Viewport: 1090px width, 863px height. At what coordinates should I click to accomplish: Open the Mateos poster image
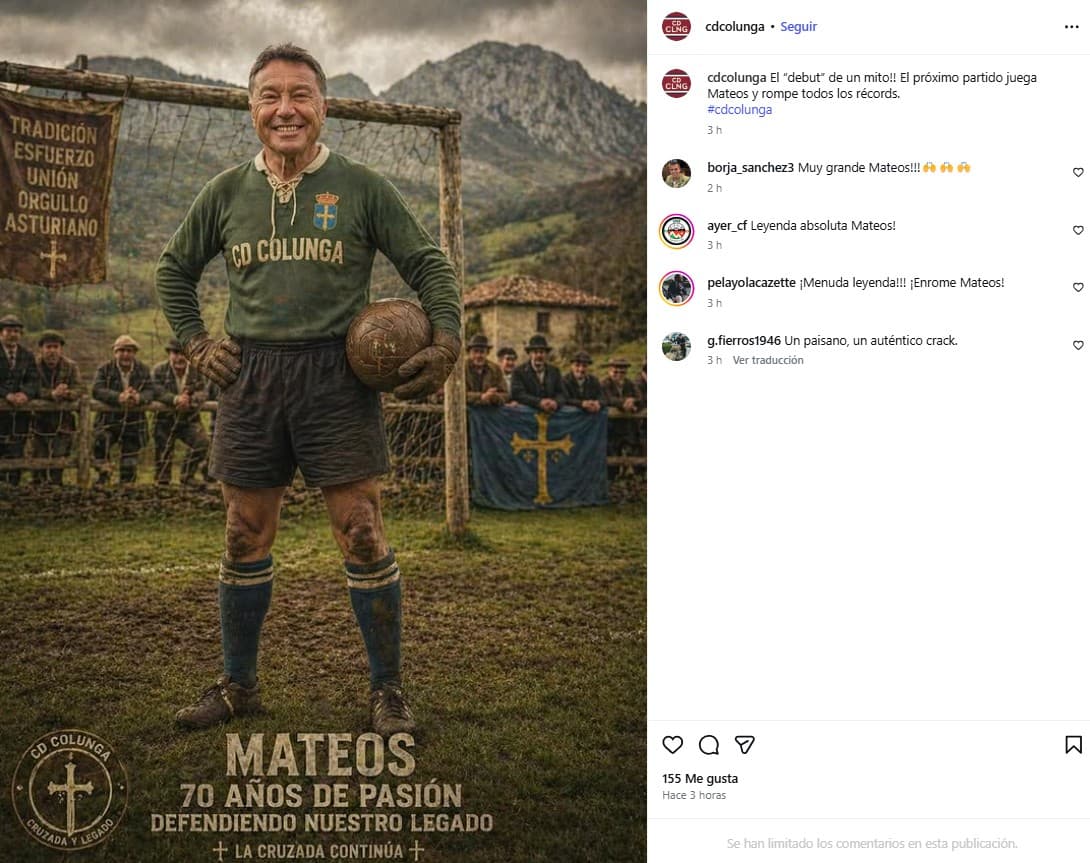point(323,431)
